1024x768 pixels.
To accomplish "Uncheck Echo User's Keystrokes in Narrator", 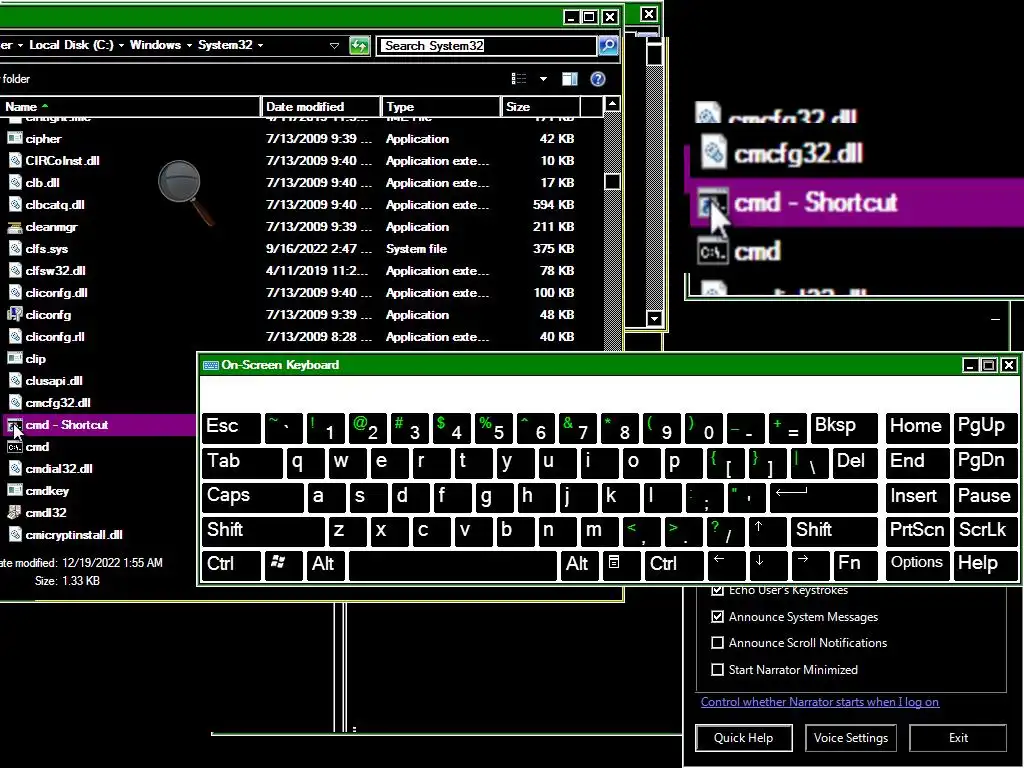I will click(x=717, y=590).
